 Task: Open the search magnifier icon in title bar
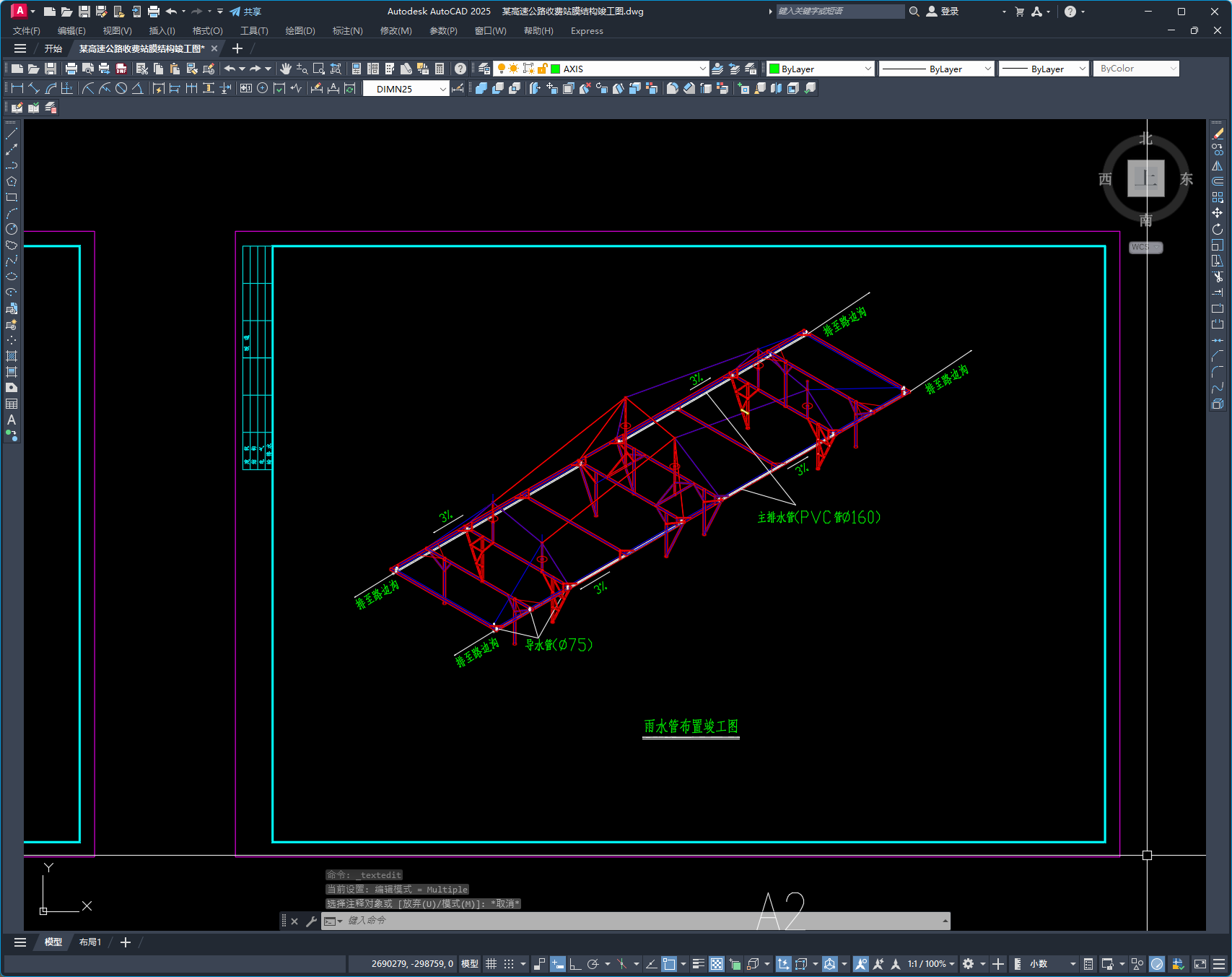click(x=914, y=12)
